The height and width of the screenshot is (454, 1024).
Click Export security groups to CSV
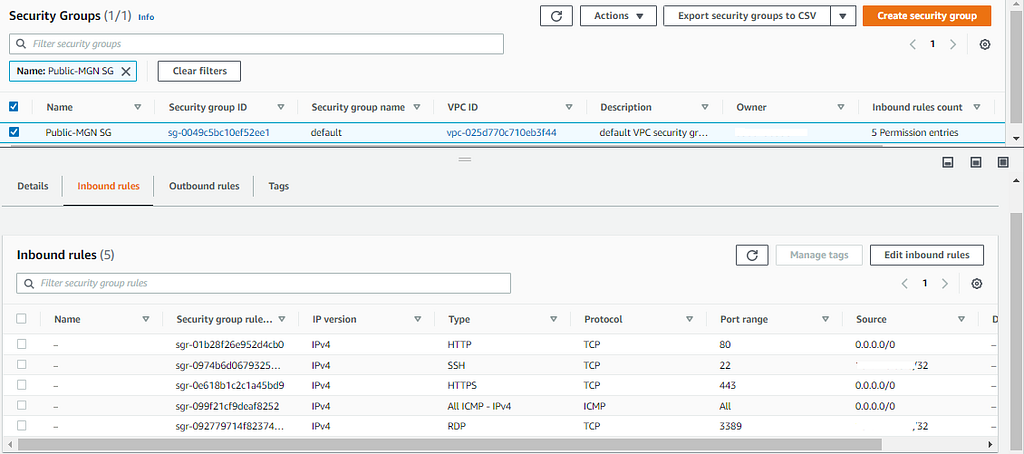747,16
